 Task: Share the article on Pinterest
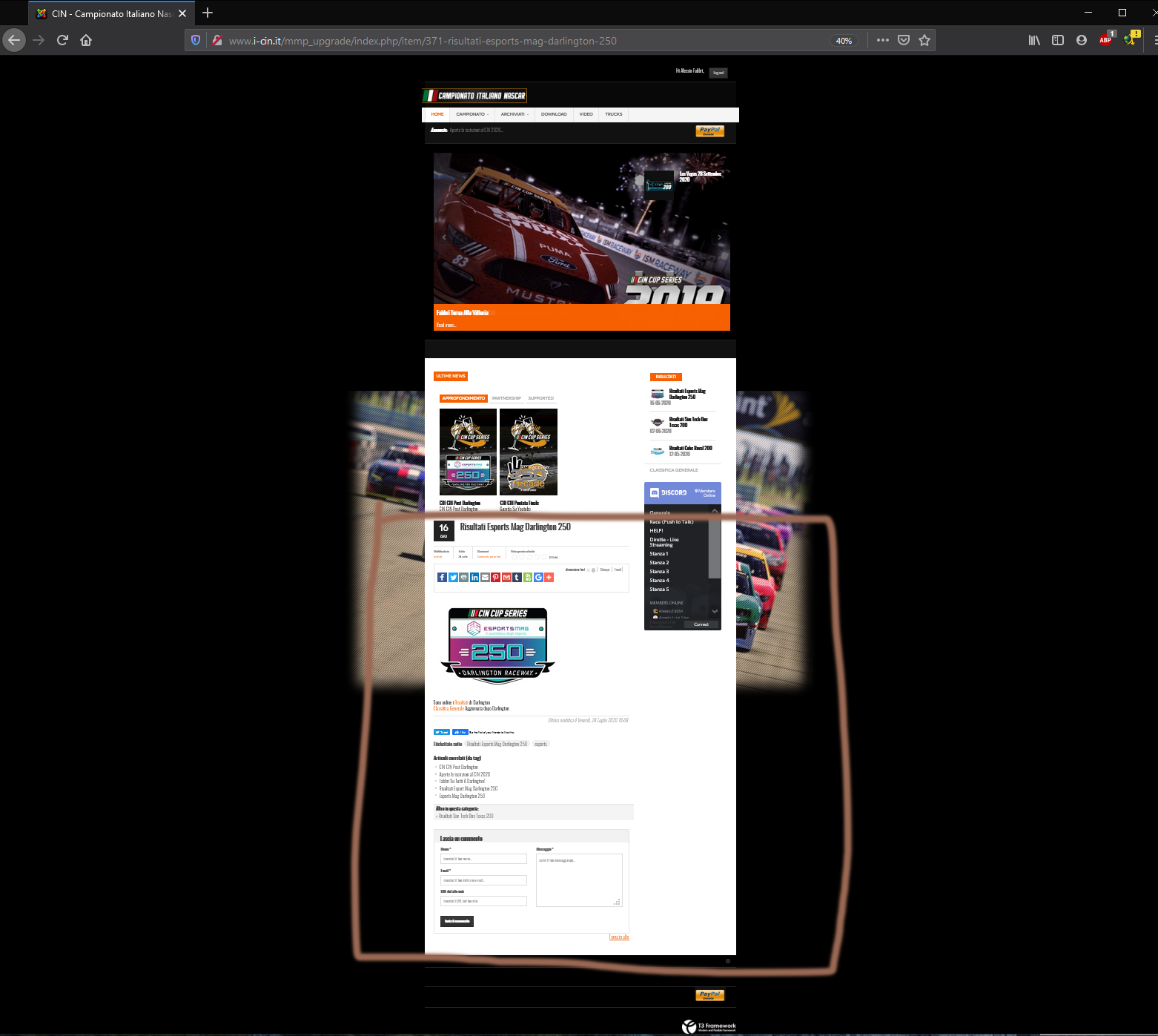click(x=496, y=578)
